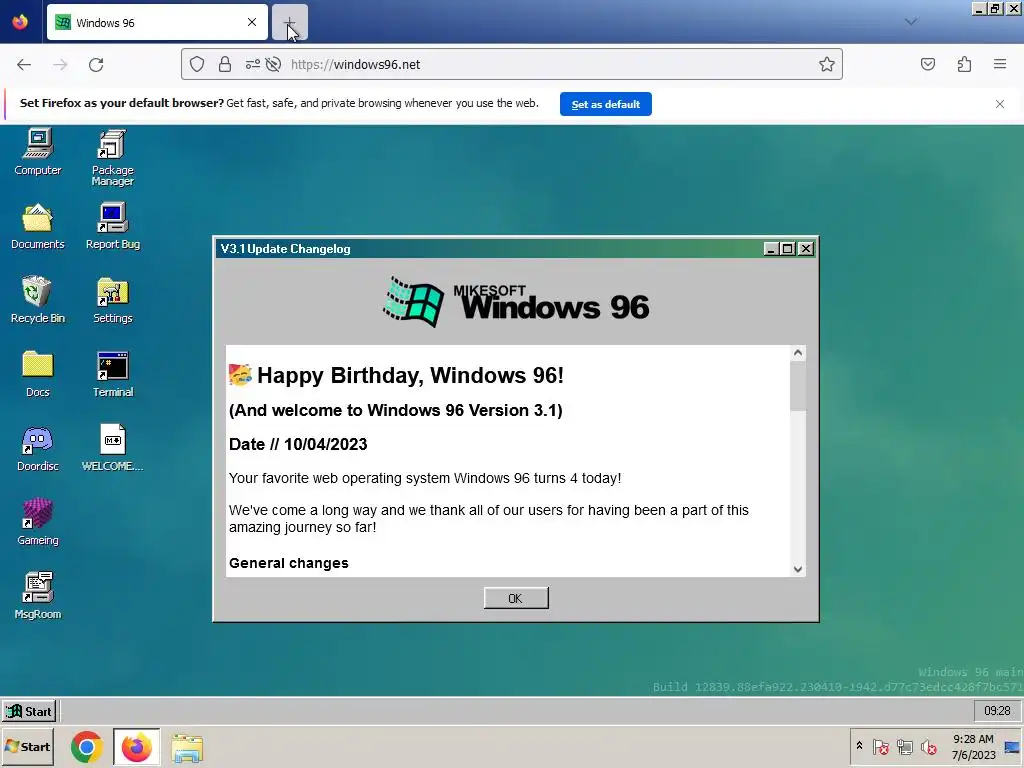This screenshot has height=768, width=1024.
Task: Click the Show desktop button in tray
Action: (1012, 746)
